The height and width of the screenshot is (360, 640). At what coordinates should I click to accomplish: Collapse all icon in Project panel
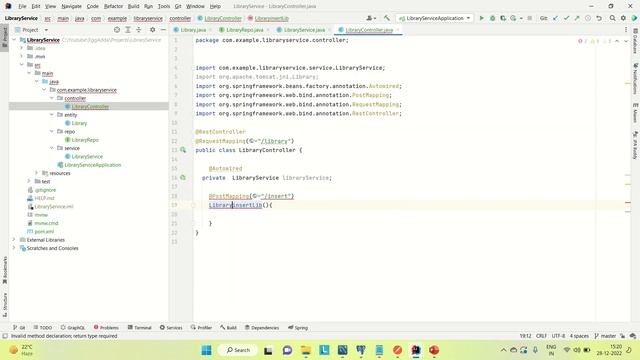click(x=139, y=30)
